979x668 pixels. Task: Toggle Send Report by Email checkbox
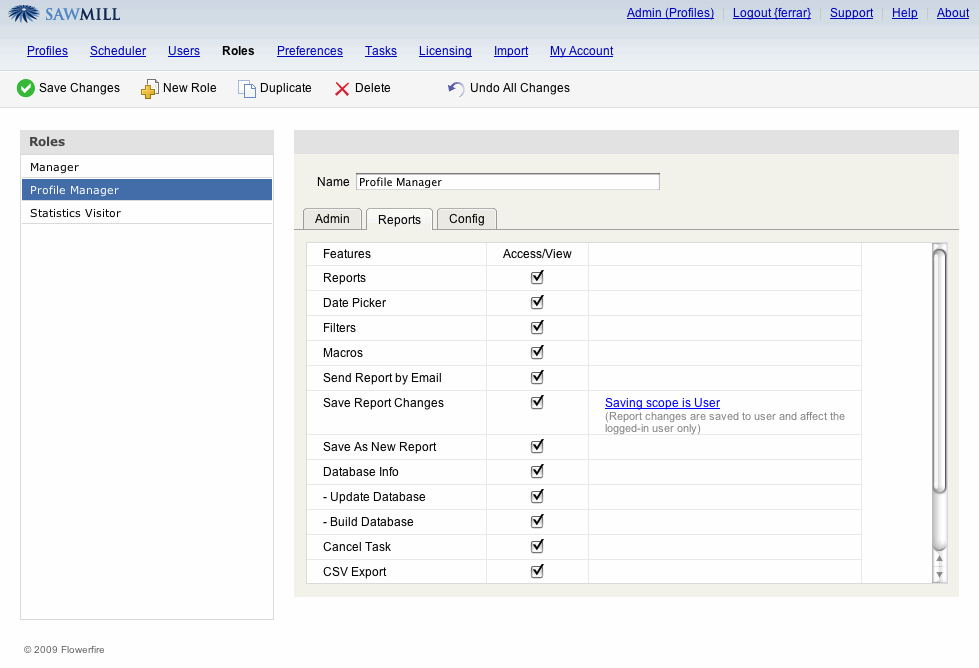pos(537,377)
